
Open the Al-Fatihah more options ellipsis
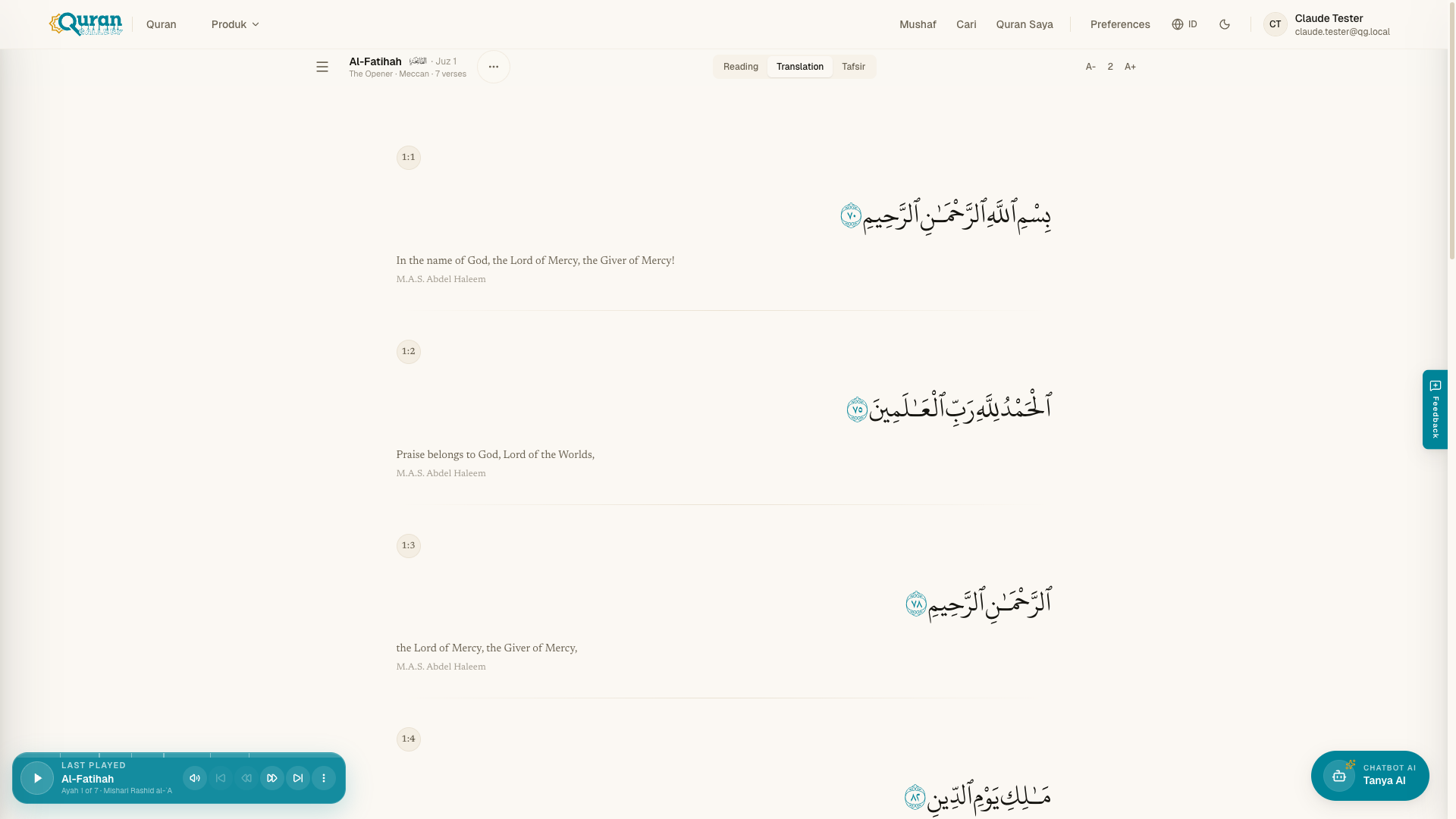[494, 67]
